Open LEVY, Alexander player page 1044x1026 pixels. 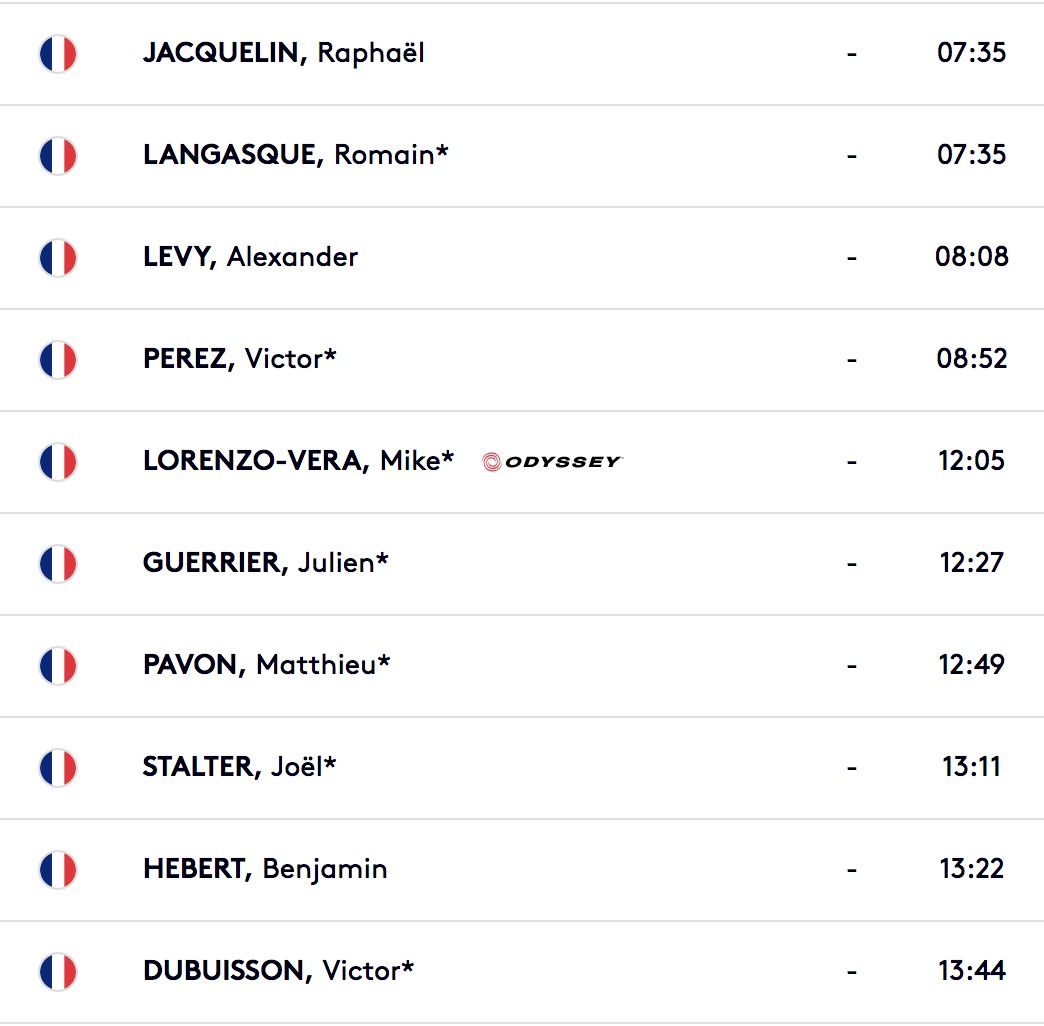[x=250, y=257]
